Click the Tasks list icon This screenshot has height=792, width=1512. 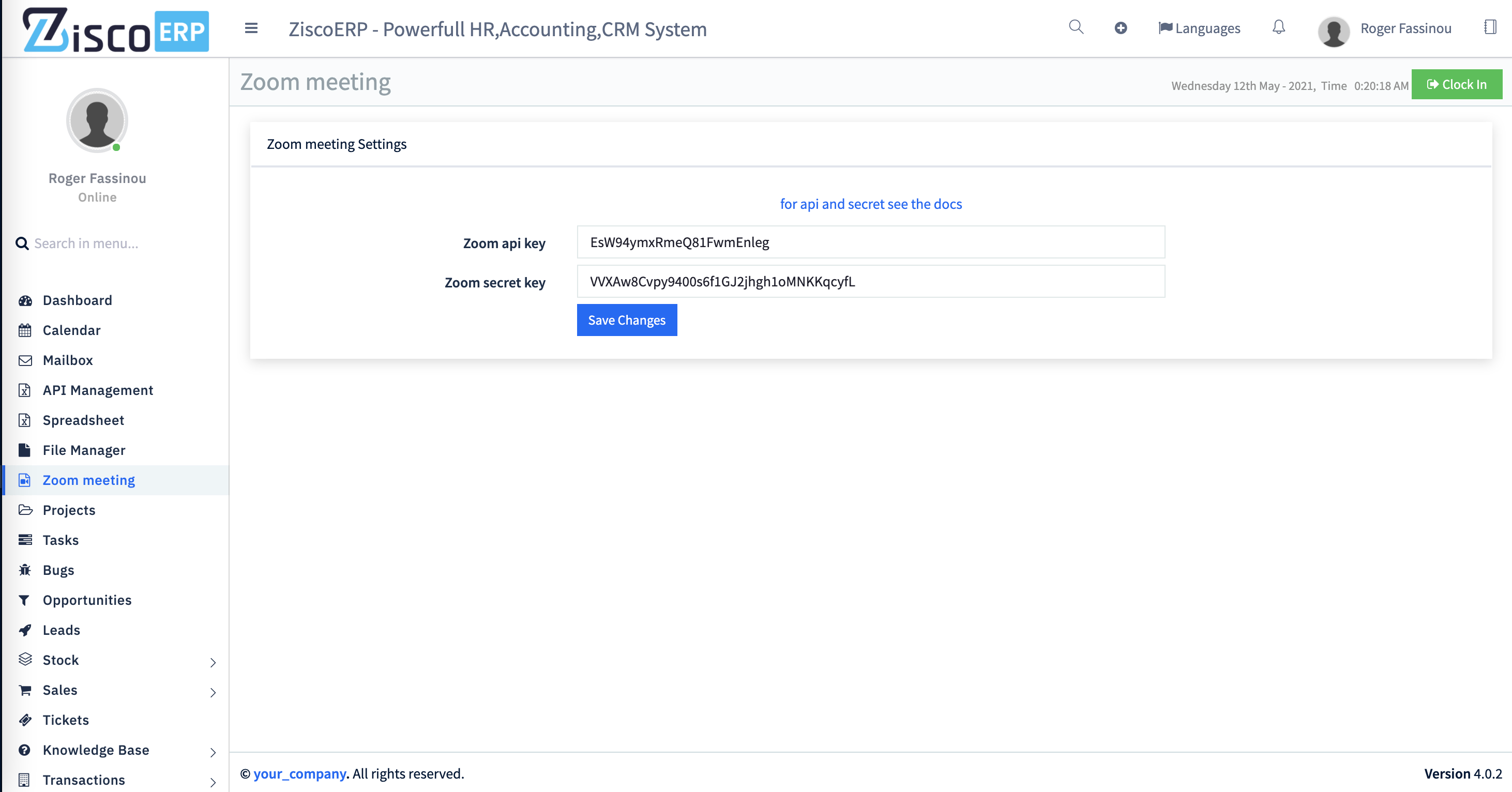tap(25, 540)
